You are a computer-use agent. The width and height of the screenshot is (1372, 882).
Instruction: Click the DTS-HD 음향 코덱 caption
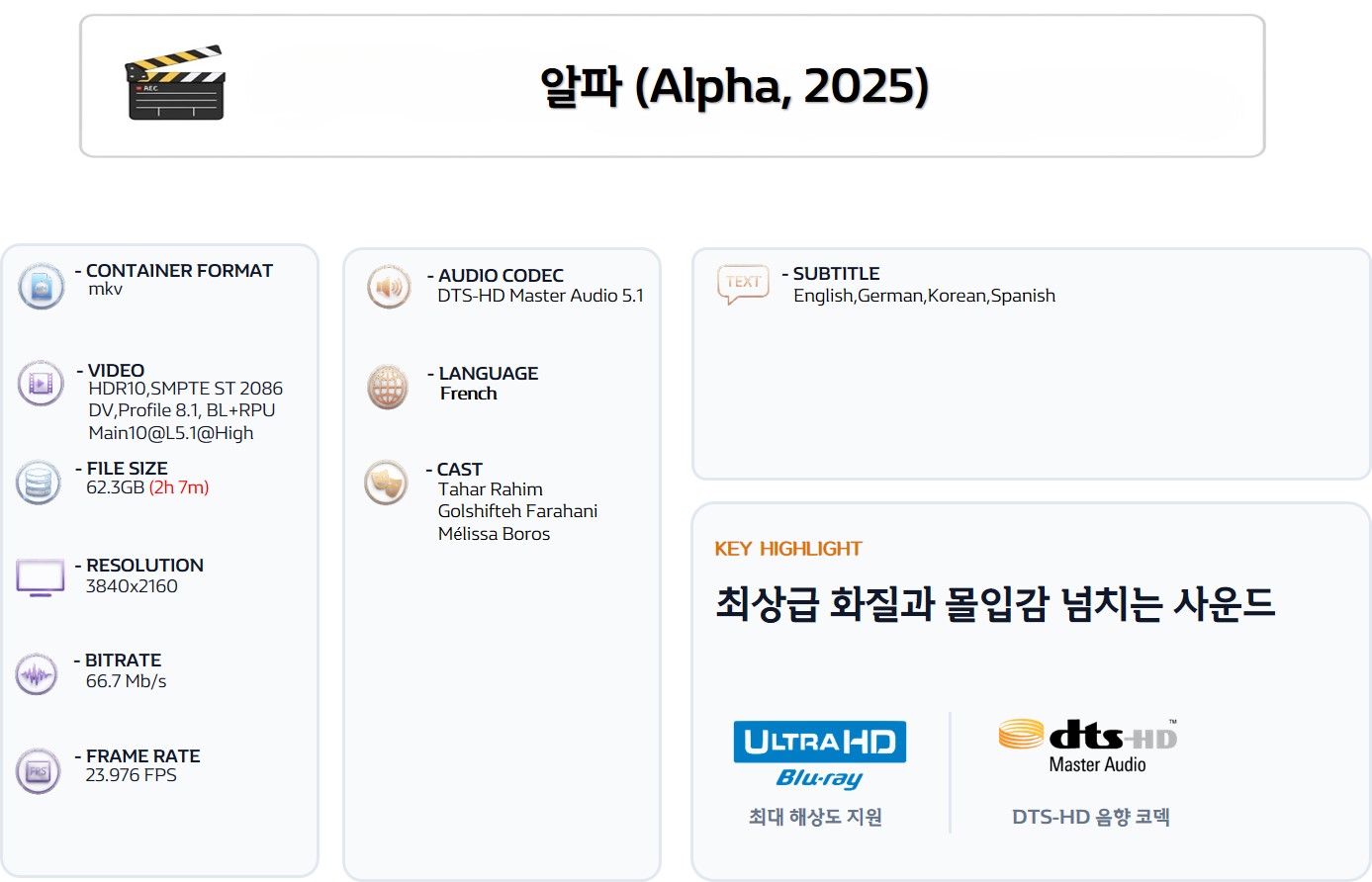1091,817
